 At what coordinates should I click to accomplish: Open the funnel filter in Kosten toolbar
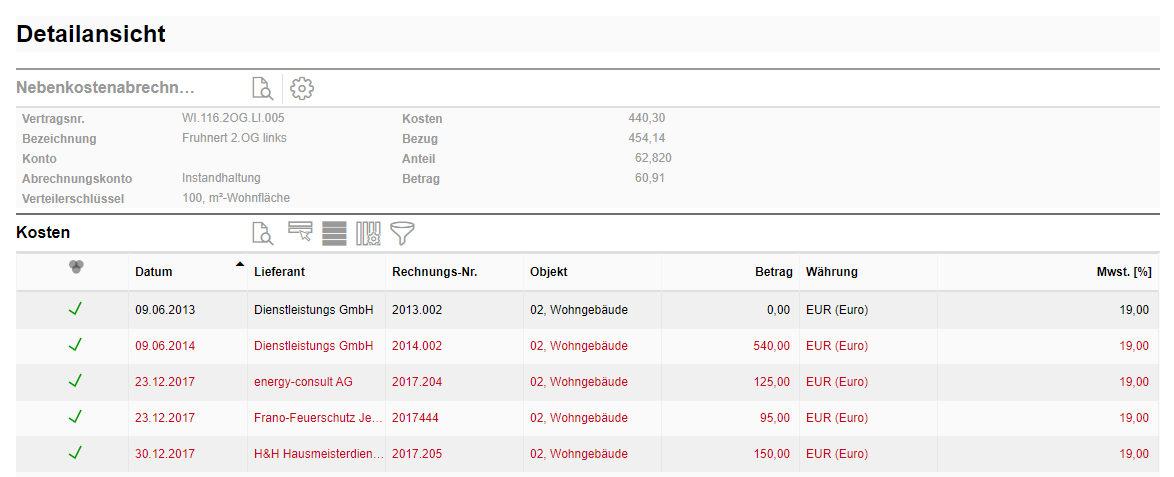tap(402, 233)
